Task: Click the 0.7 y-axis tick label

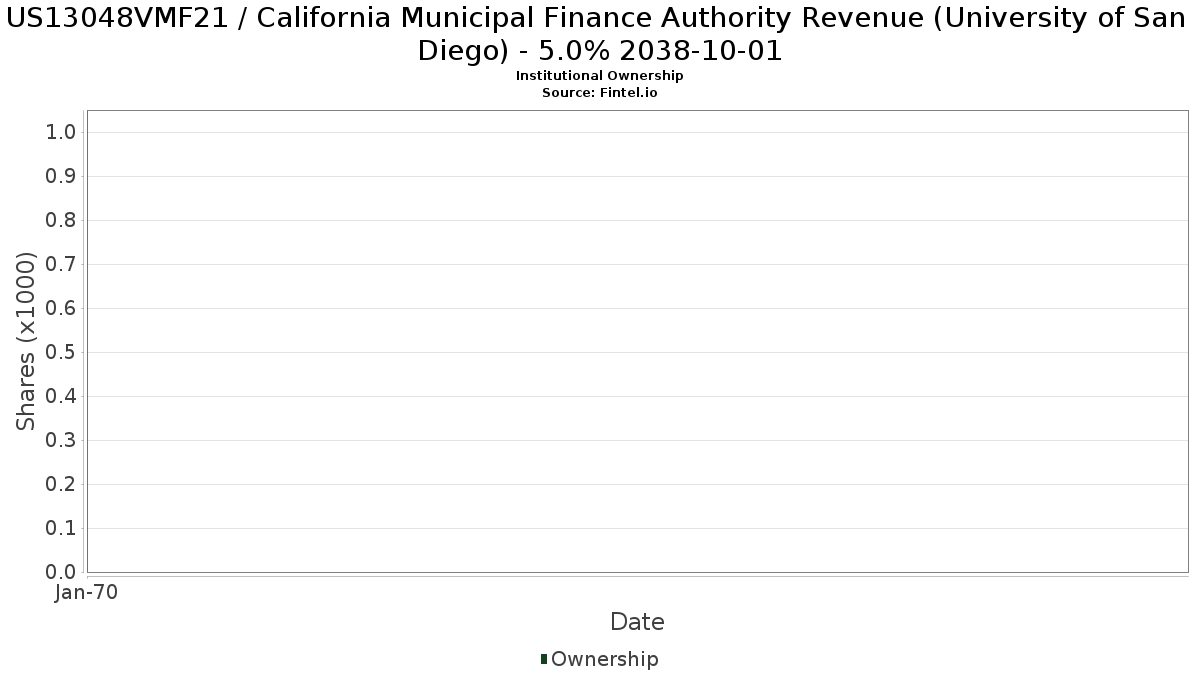Action: [61, 265]
